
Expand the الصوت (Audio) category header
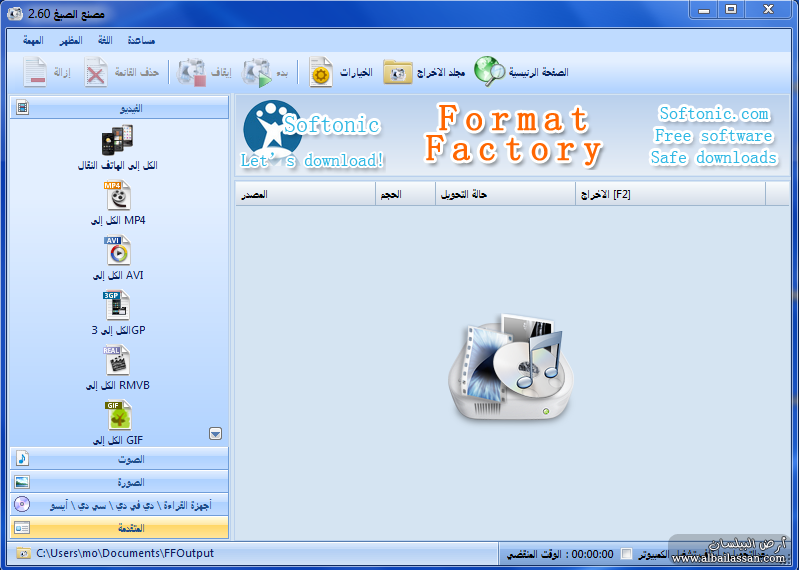pyautogui.click(x=119, y=458)
